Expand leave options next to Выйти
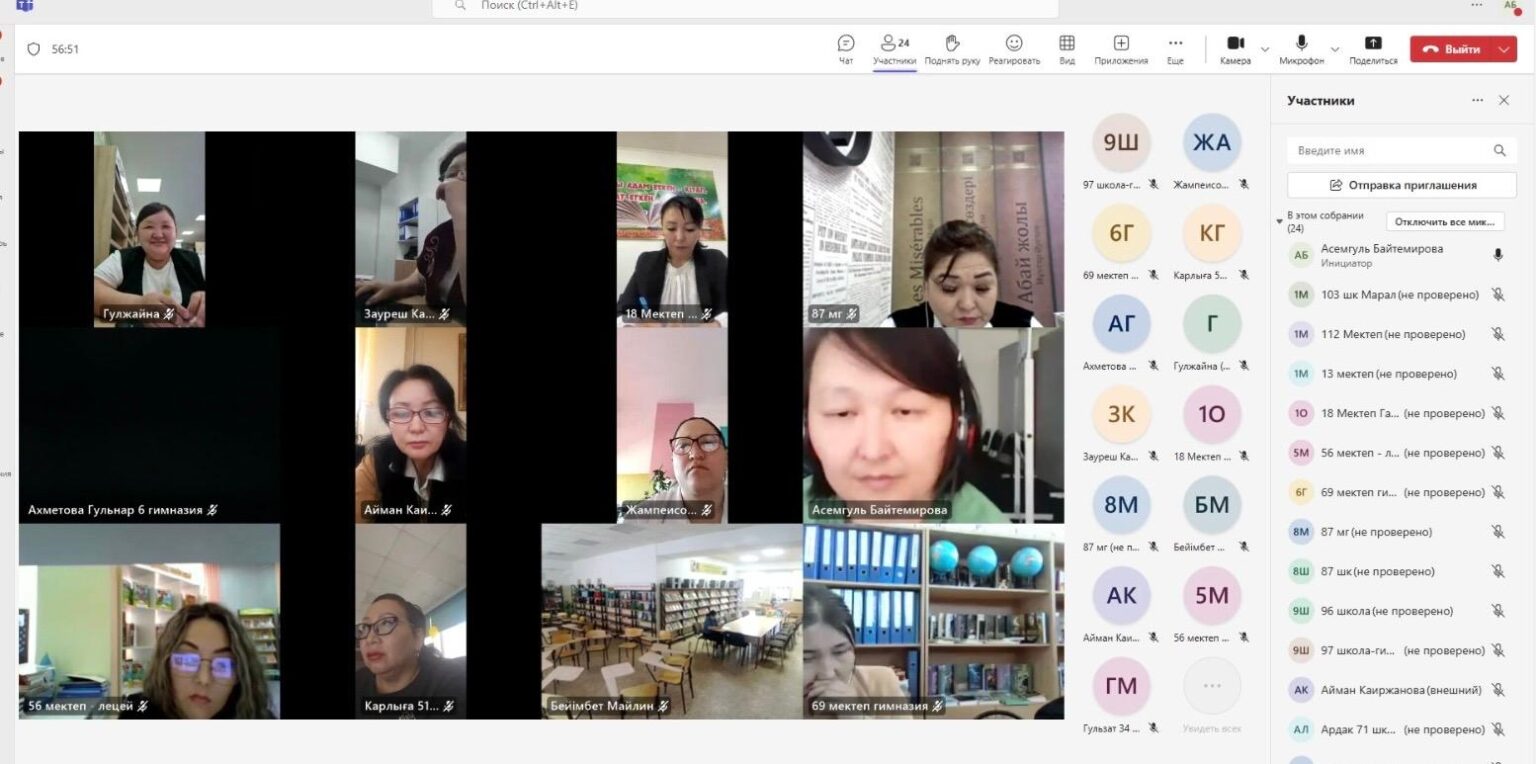 (x=1504, y=49)
